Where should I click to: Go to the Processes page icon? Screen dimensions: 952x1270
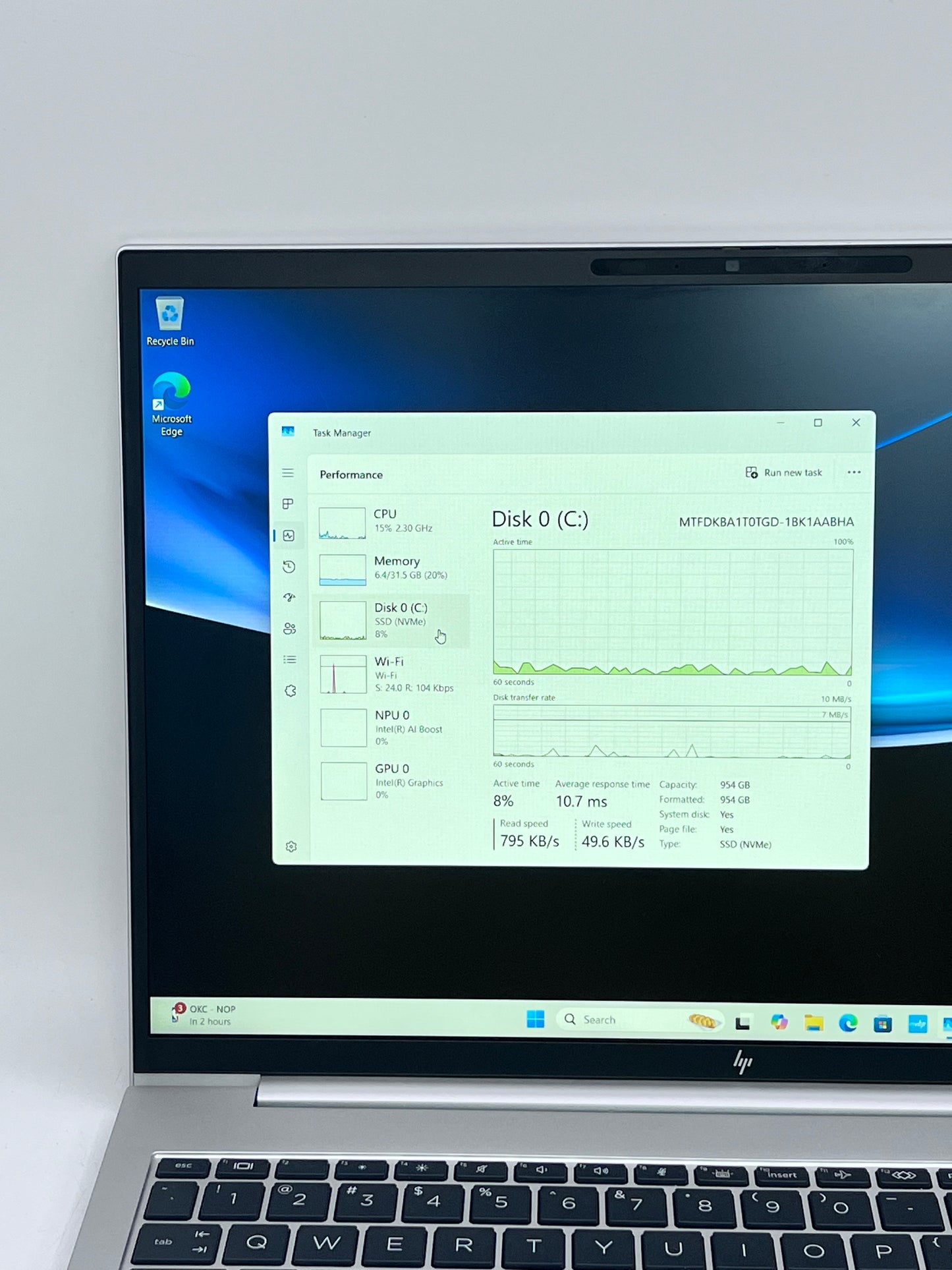[288, 504]
